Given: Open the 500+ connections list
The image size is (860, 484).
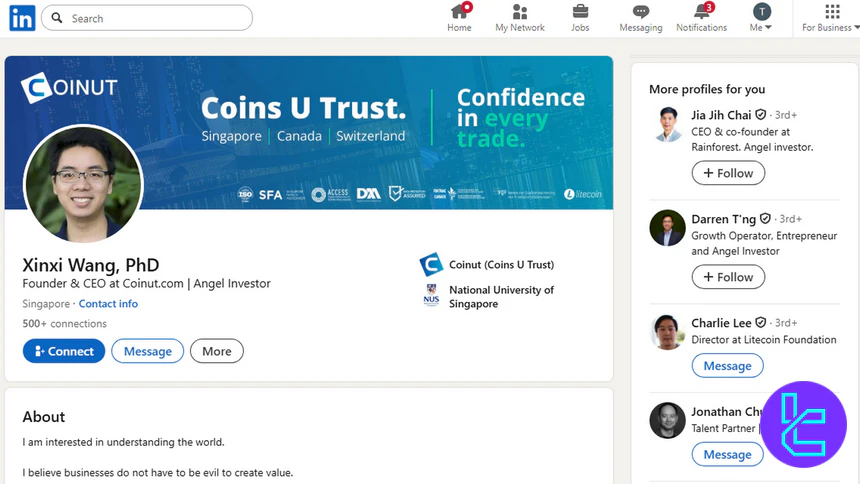Looking at the screenshot, I should pyautogui.click(x=64, y=324).
